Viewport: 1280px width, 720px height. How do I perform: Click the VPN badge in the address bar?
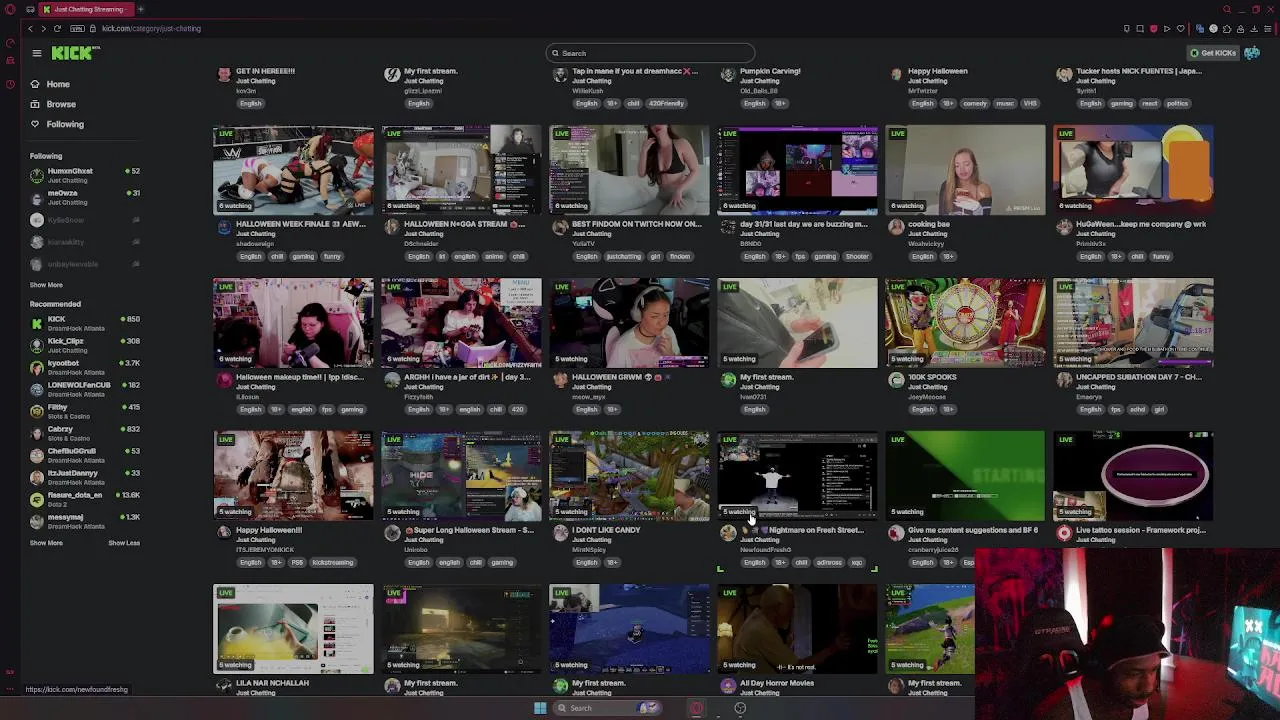[77, 28]
